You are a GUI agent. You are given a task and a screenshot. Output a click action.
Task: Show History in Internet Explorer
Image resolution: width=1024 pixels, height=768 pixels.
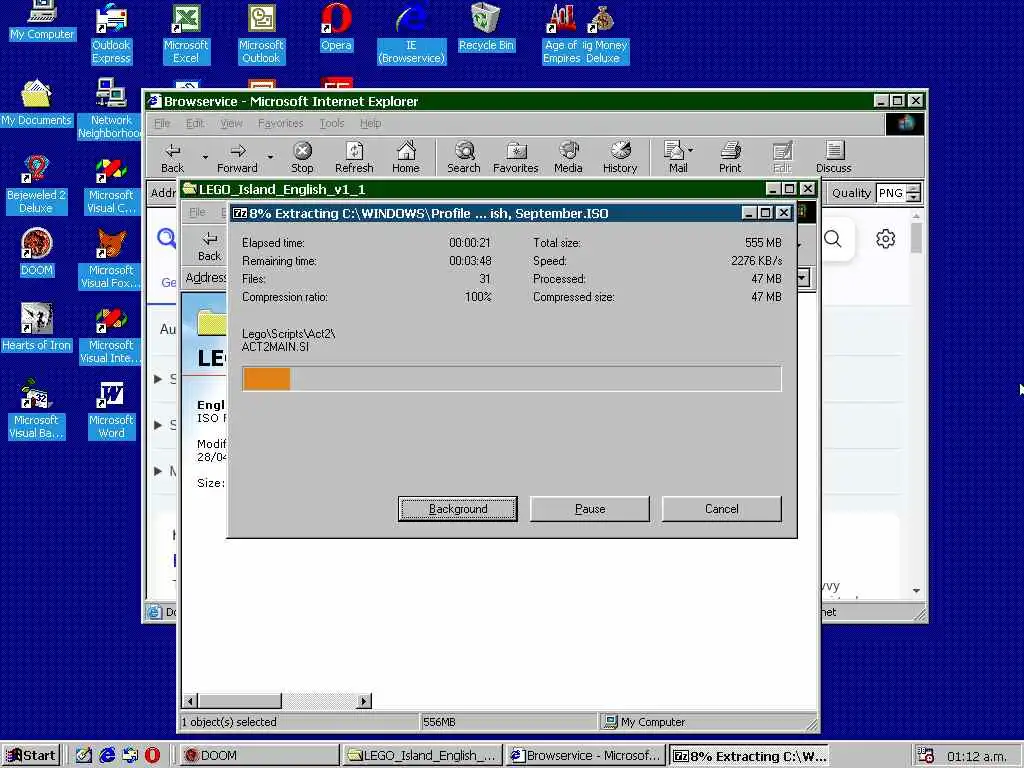click(620, 158)
